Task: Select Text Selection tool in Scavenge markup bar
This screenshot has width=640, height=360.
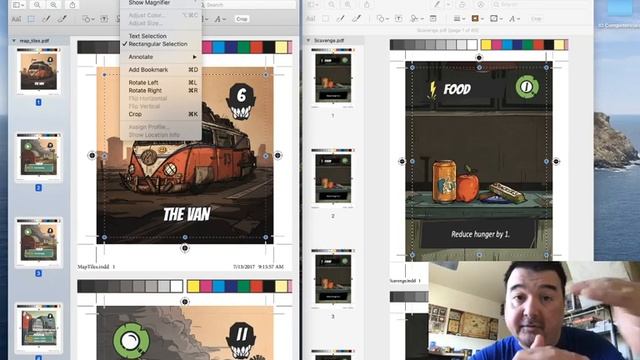Action: coord(311,19)
